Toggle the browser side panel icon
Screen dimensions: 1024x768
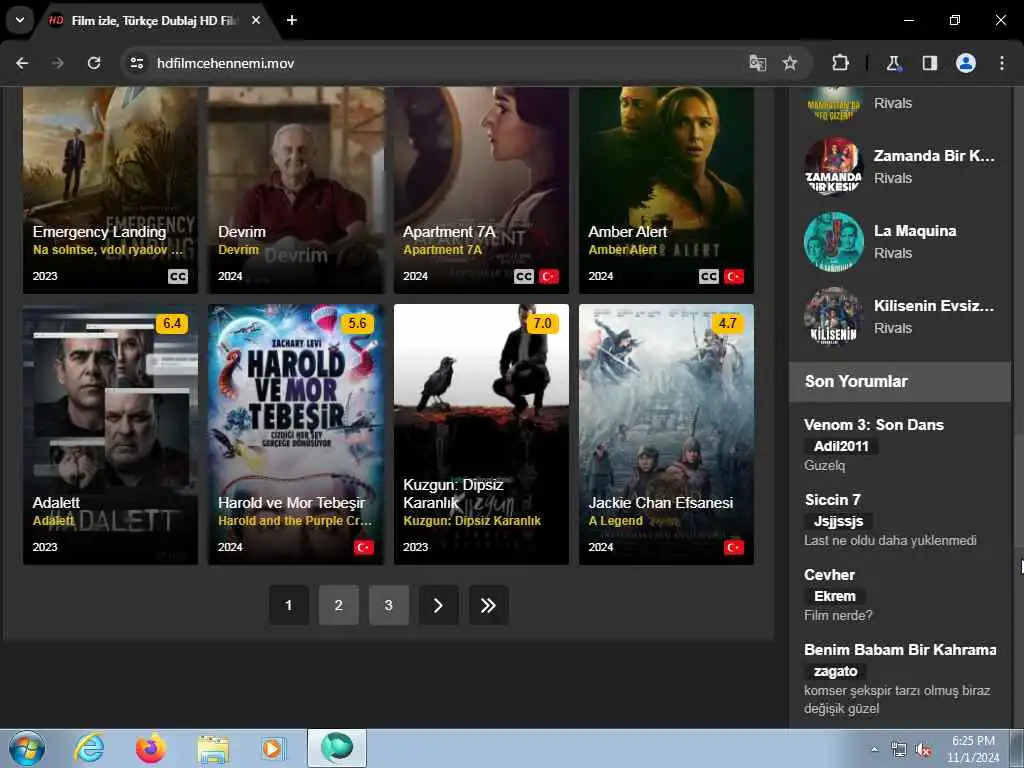click(929, 63)
